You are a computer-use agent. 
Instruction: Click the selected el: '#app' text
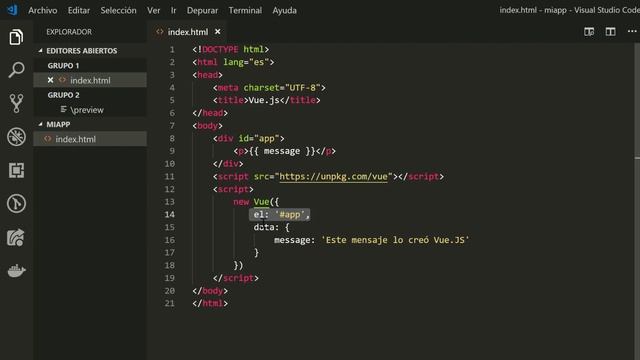point(280,215)
